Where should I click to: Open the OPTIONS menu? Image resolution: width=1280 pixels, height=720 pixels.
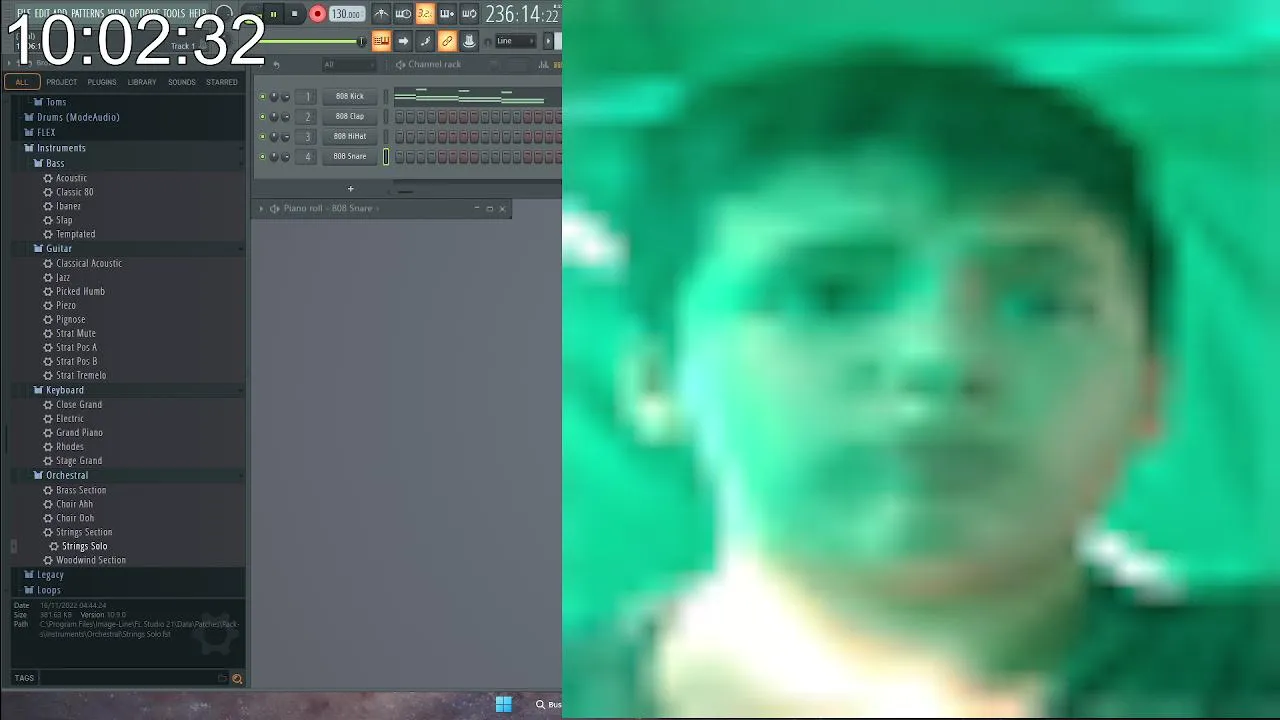(x=144, y=13)
